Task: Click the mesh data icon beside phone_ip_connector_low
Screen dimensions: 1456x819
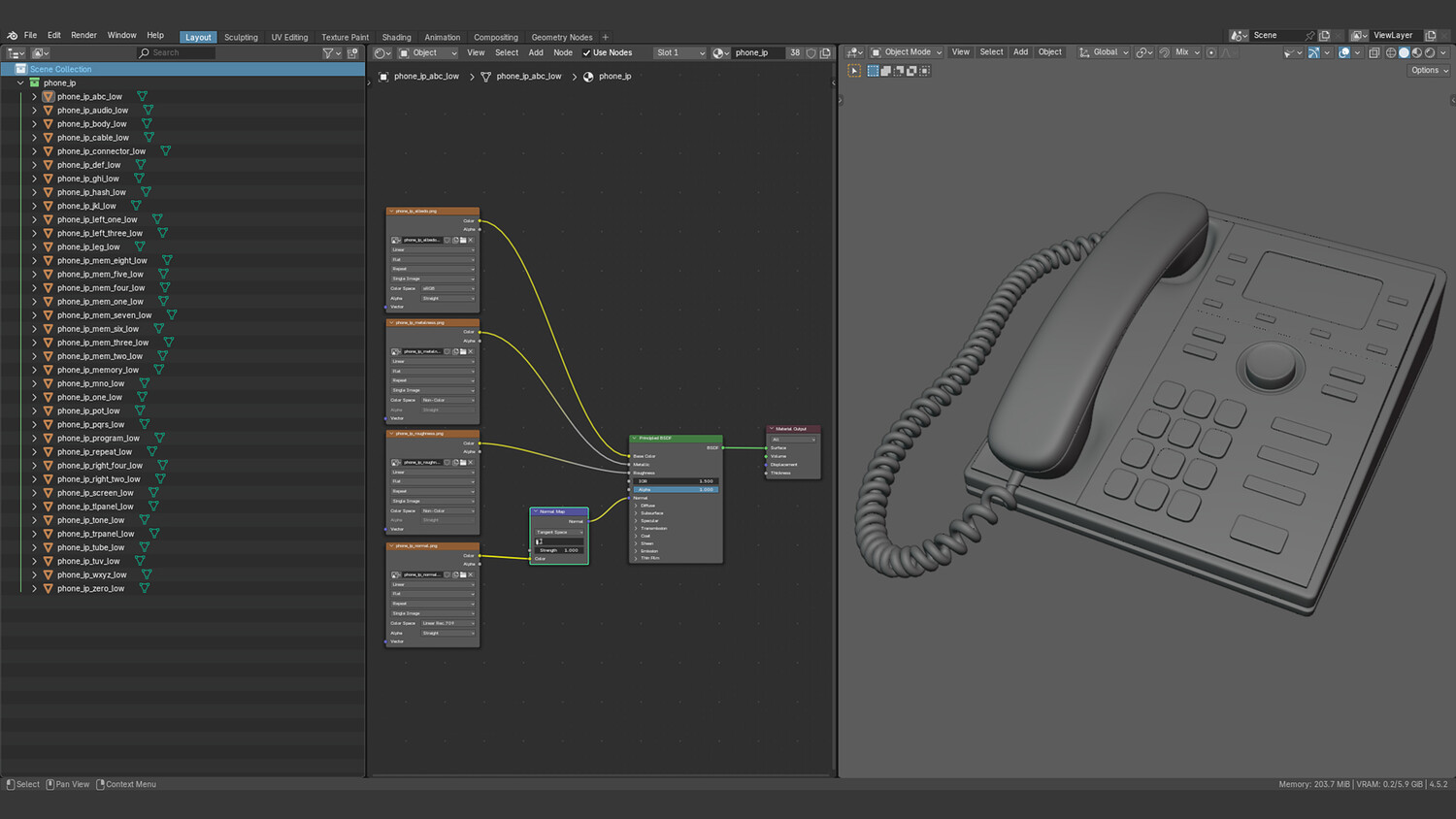Action: click(165, 151)
